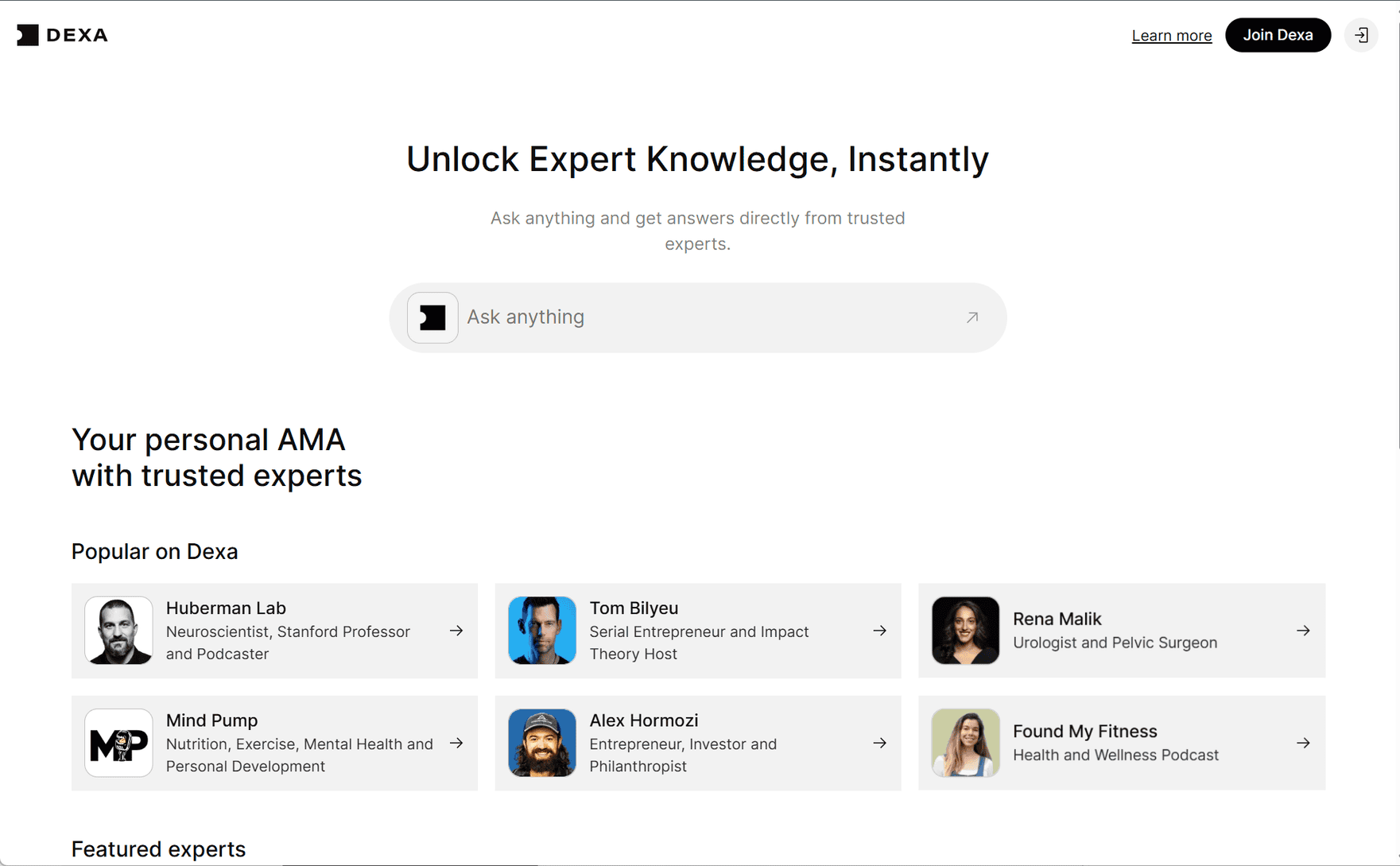Click the Mind Pump MP logo thumbnail
This screenshot has height=866, width=1400.
tap(118, 743)
